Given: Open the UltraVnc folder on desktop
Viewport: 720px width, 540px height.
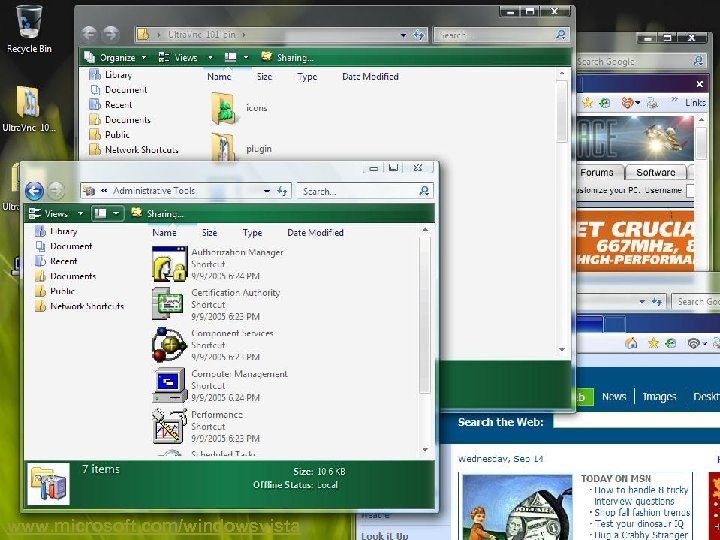Looking at the screenshot, I should pyautogui.click(x=28, y=109).
